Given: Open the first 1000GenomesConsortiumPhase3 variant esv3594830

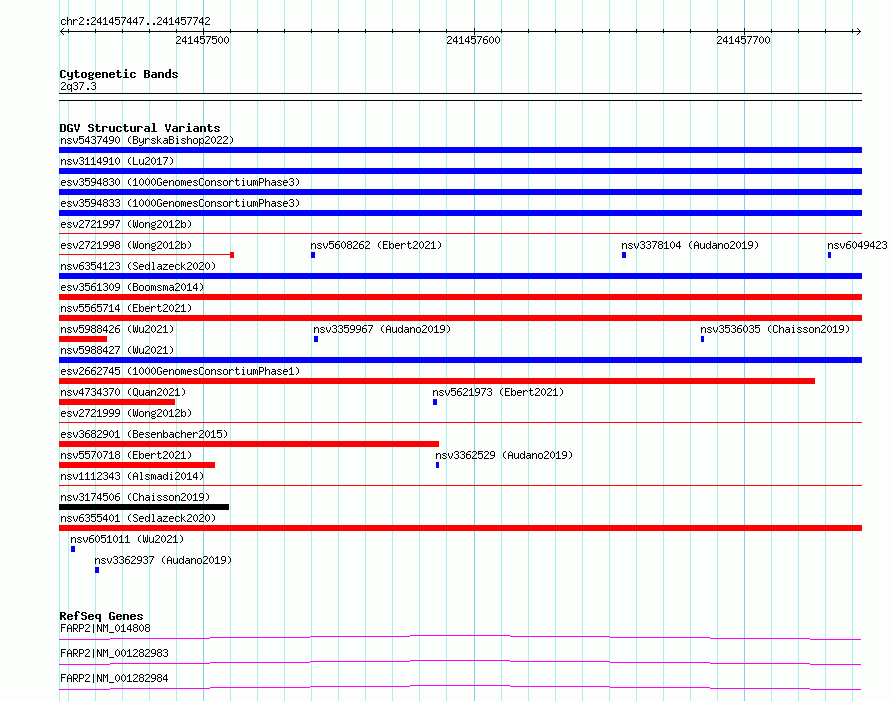Looking at the screenshot, I should [180, 182].
